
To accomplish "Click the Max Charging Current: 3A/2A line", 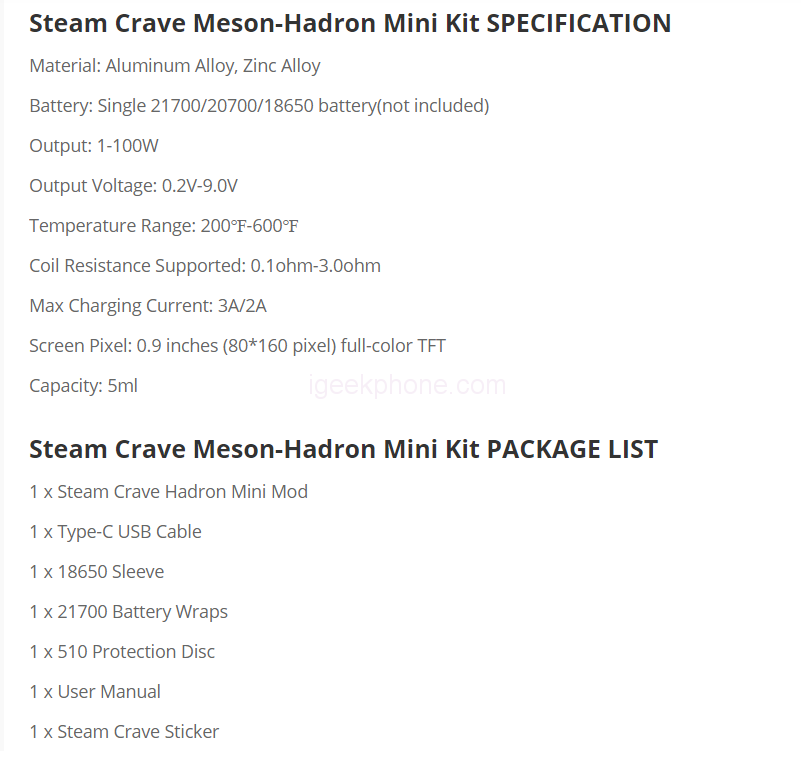I will click(x=148, y=306).
